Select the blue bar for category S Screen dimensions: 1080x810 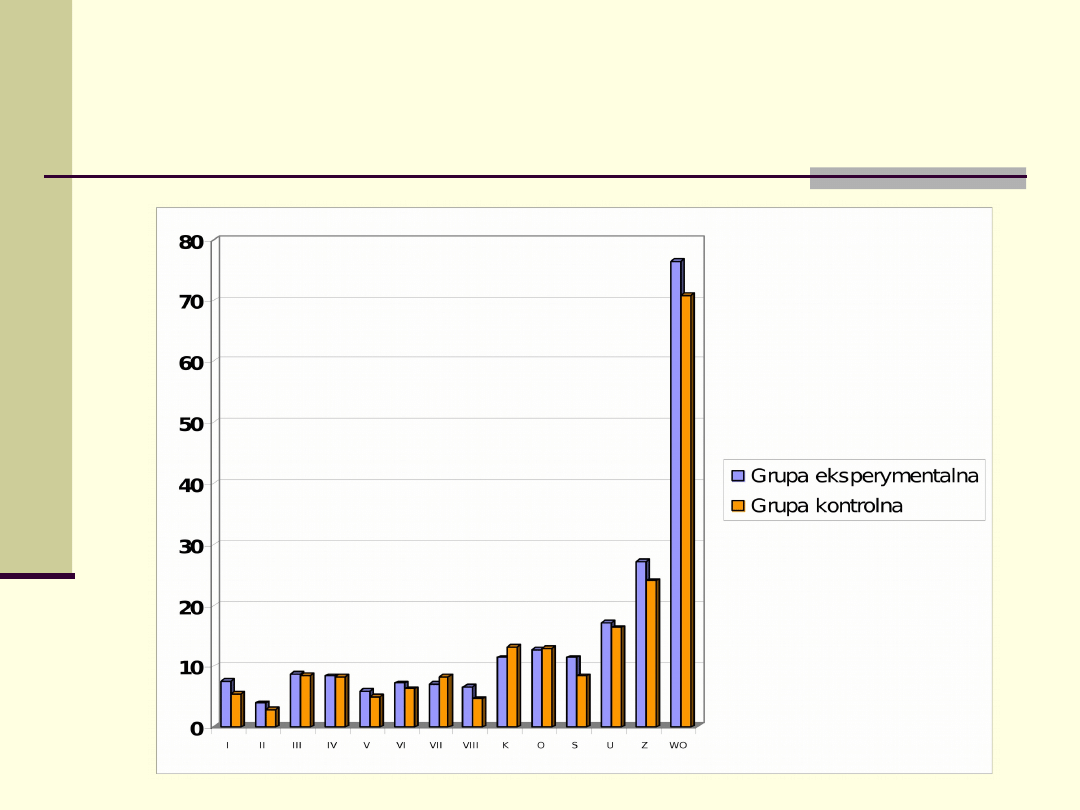[571, 691]
